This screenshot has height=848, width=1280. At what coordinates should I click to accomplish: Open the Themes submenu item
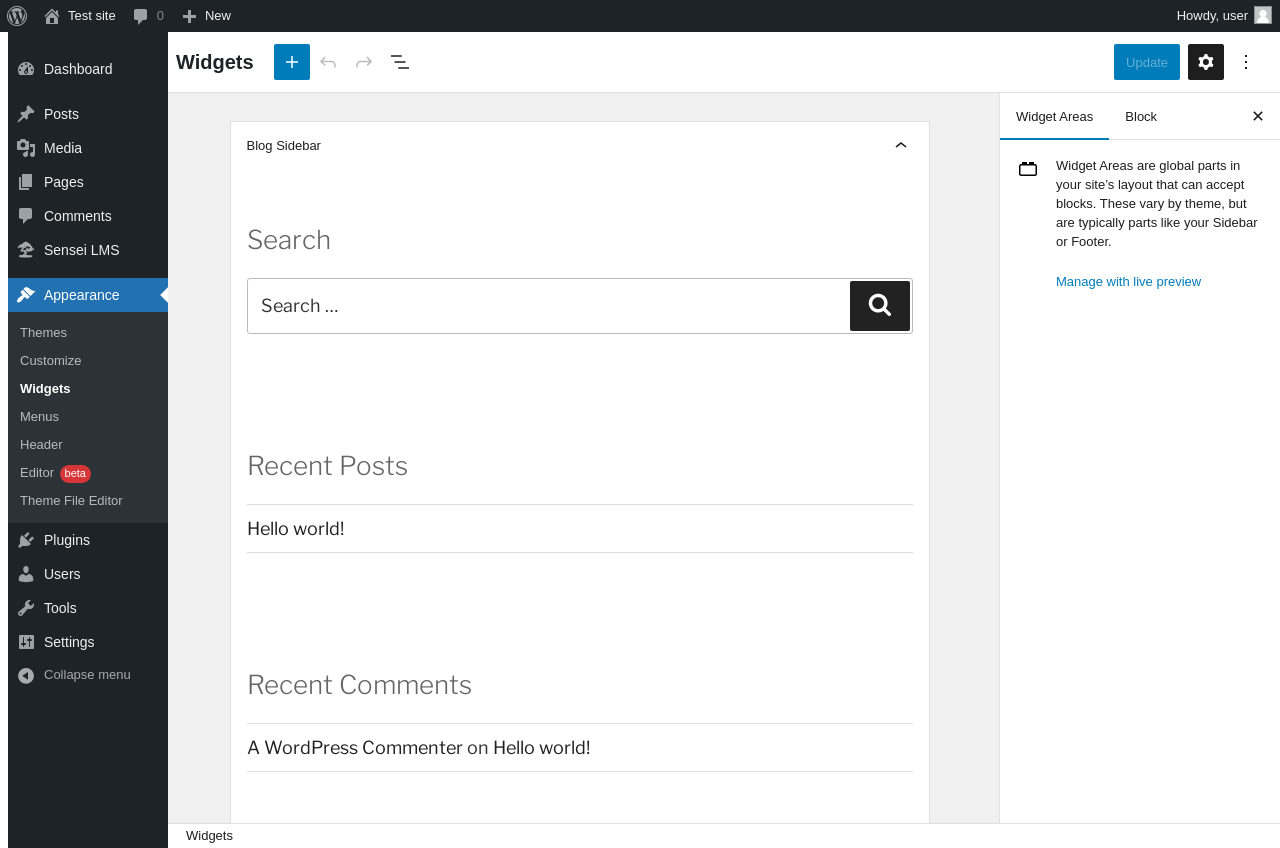click(43, 333)
